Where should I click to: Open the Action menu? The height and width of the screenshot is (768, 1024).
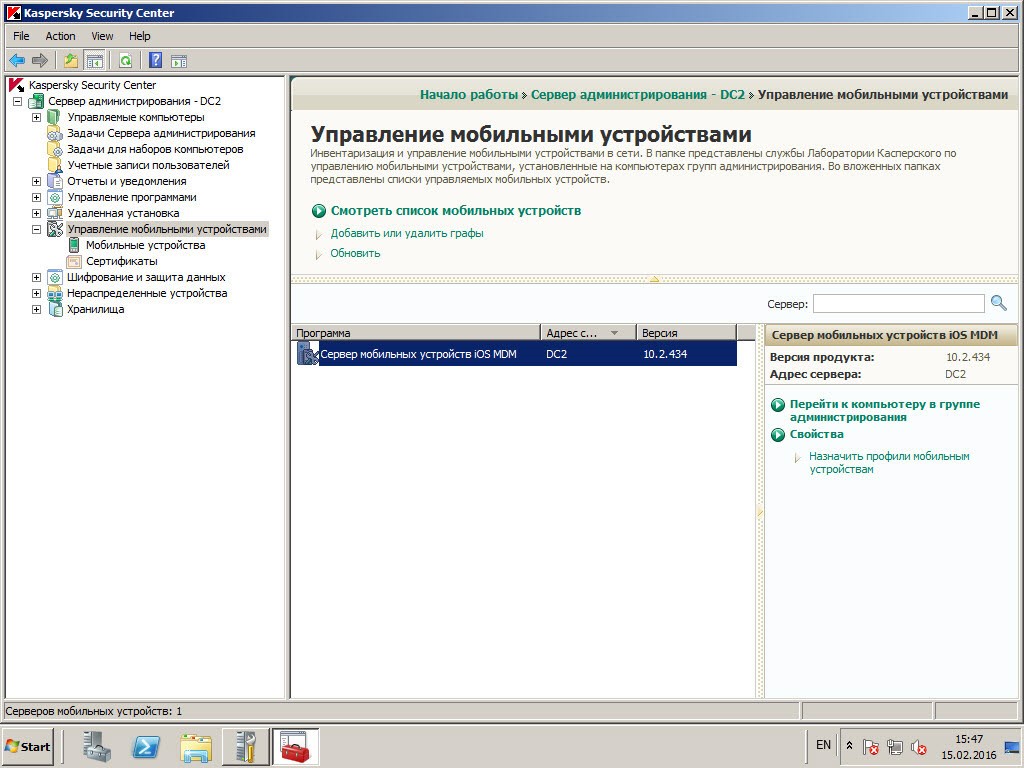click(60, 36)
